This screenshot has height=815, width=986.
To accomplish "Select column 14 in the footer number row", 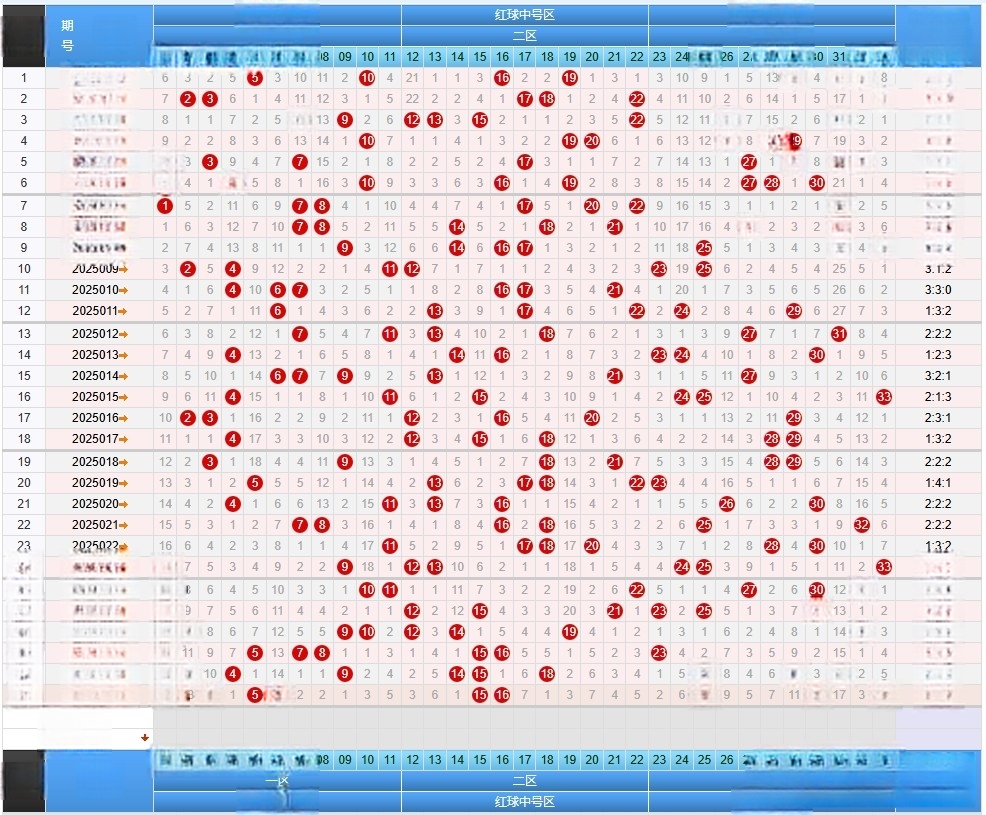I will pyautogui.click(x=457, y=760).
